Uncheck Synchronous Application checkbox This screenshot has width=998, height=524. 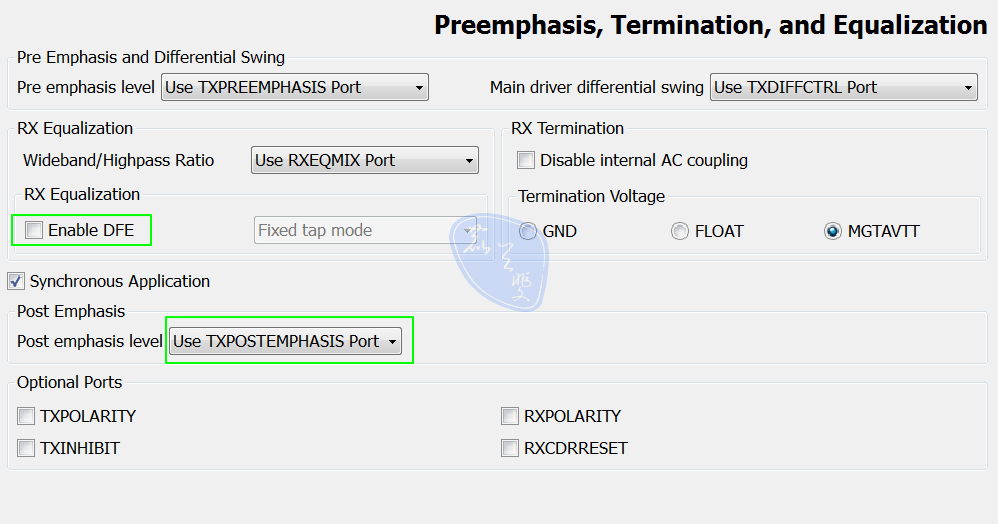pyautogui.click(x=16, y=281)
